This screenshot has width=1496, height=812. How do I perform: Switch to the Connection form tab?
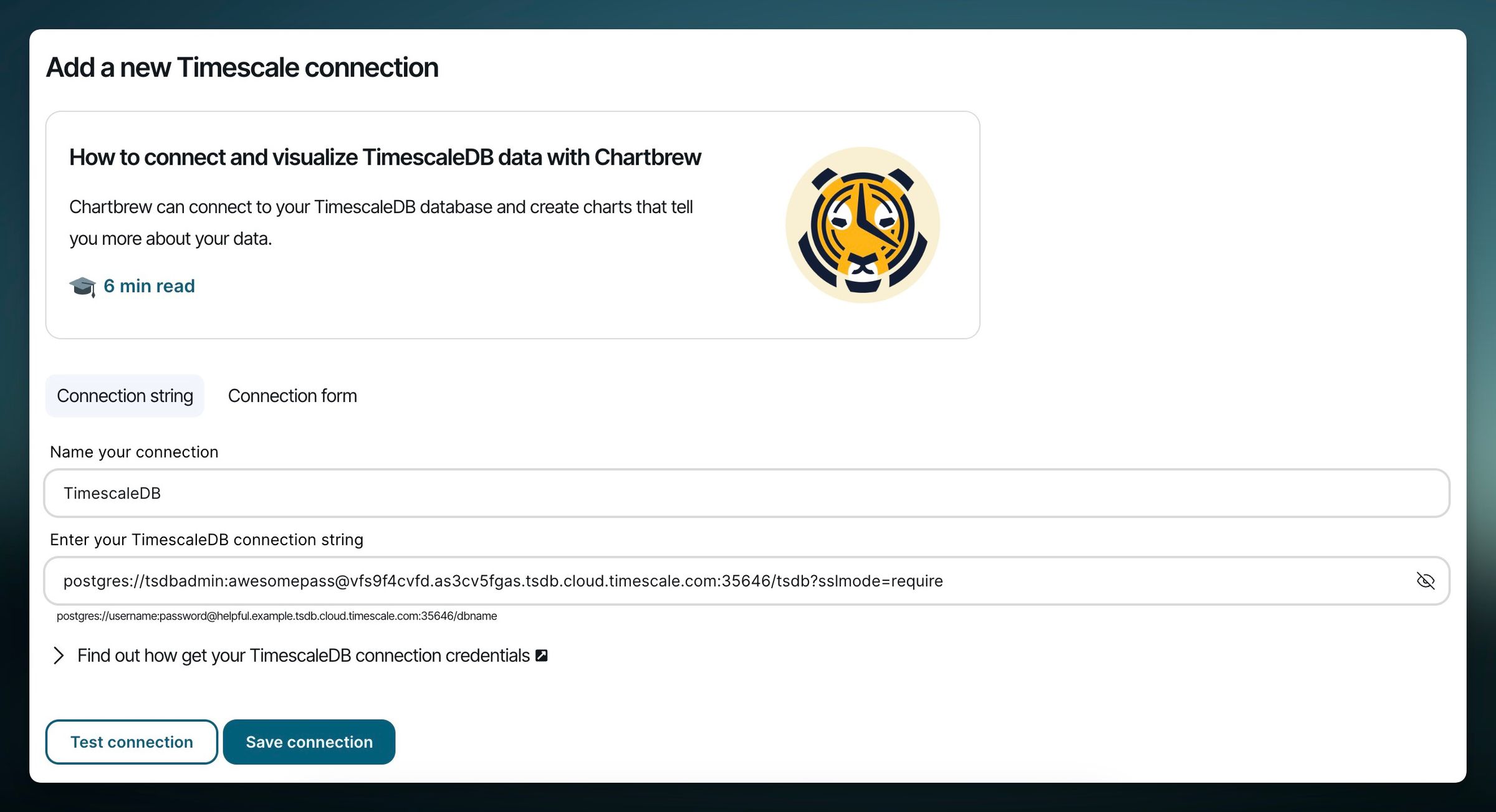292,395
